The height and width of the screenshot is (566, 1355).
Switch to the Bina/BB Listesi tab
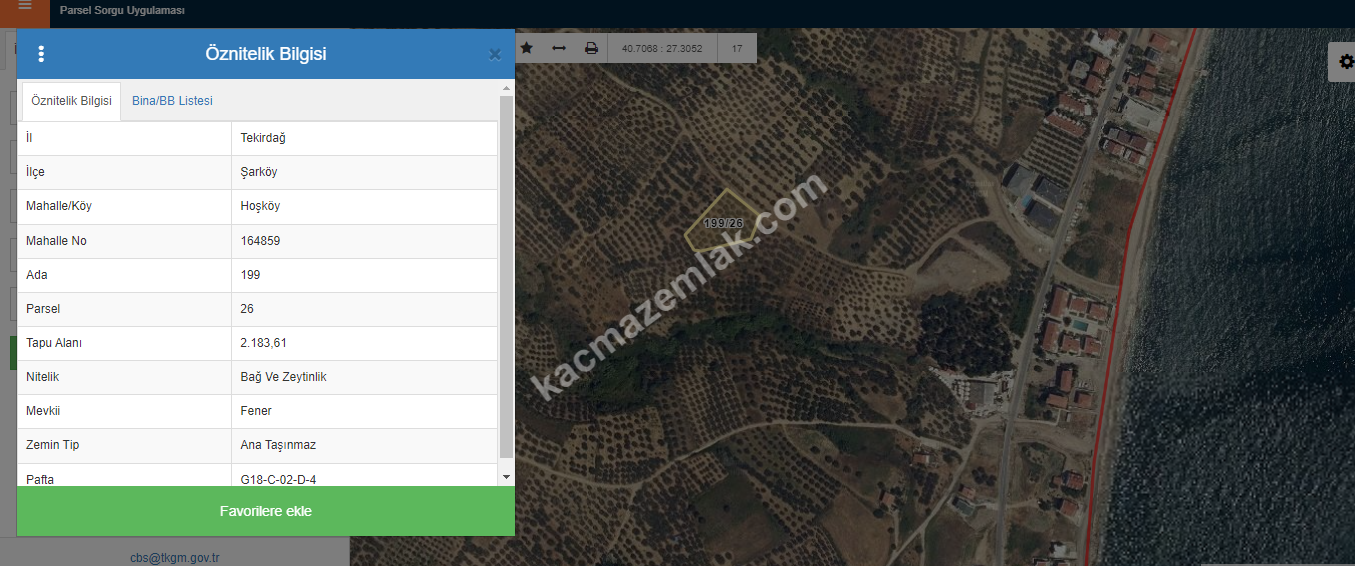pos(172,101)
